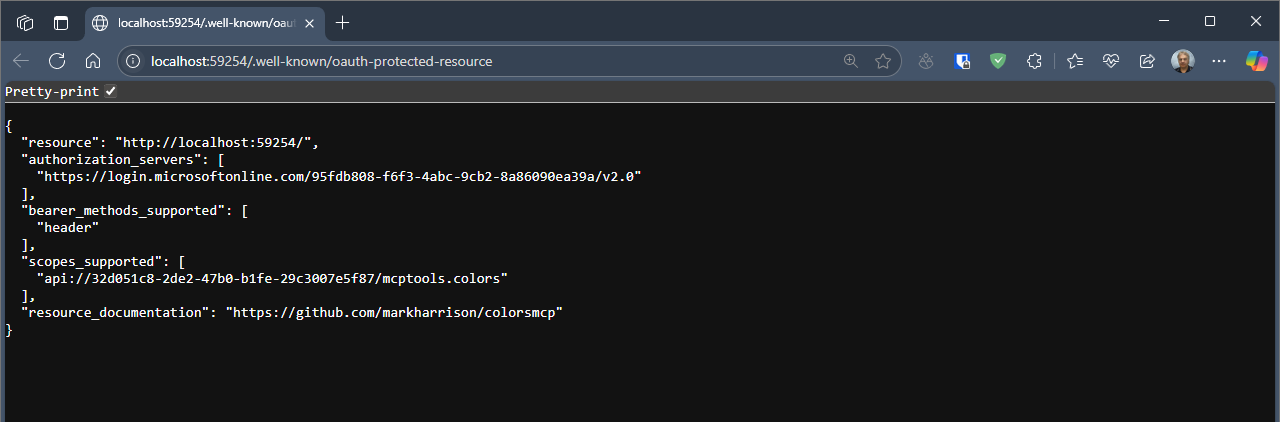Open the Bitwarden shield extension
This screenshot has height=422, width=1280.
coord(962,61)
